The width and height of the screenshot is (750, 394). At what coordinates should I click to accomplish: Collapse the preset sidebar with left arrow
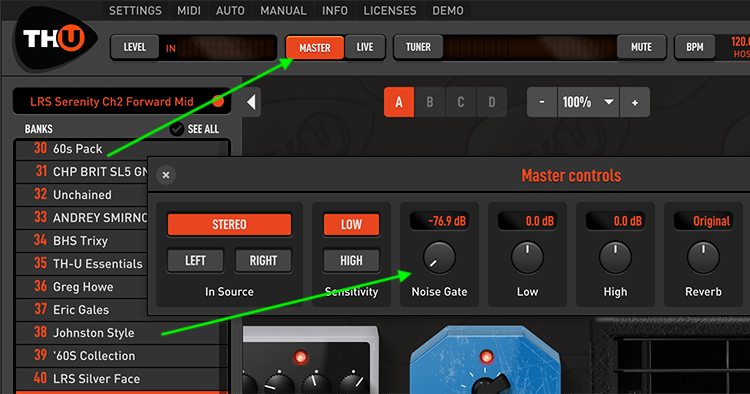point(252,102)
